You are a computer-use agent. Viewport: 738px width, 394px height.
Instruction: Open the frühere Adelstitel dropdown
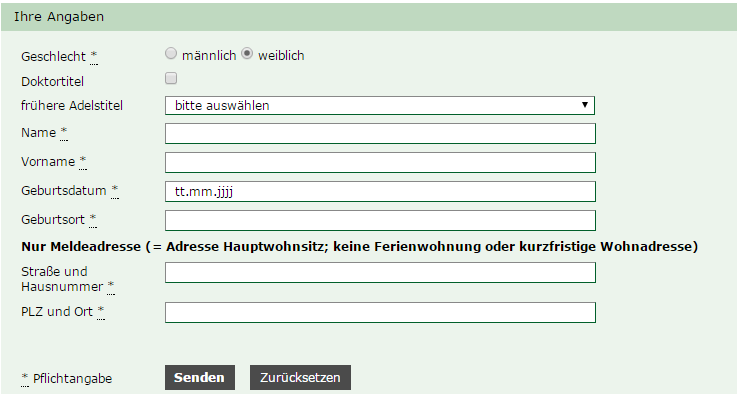(x=380, y=105)
